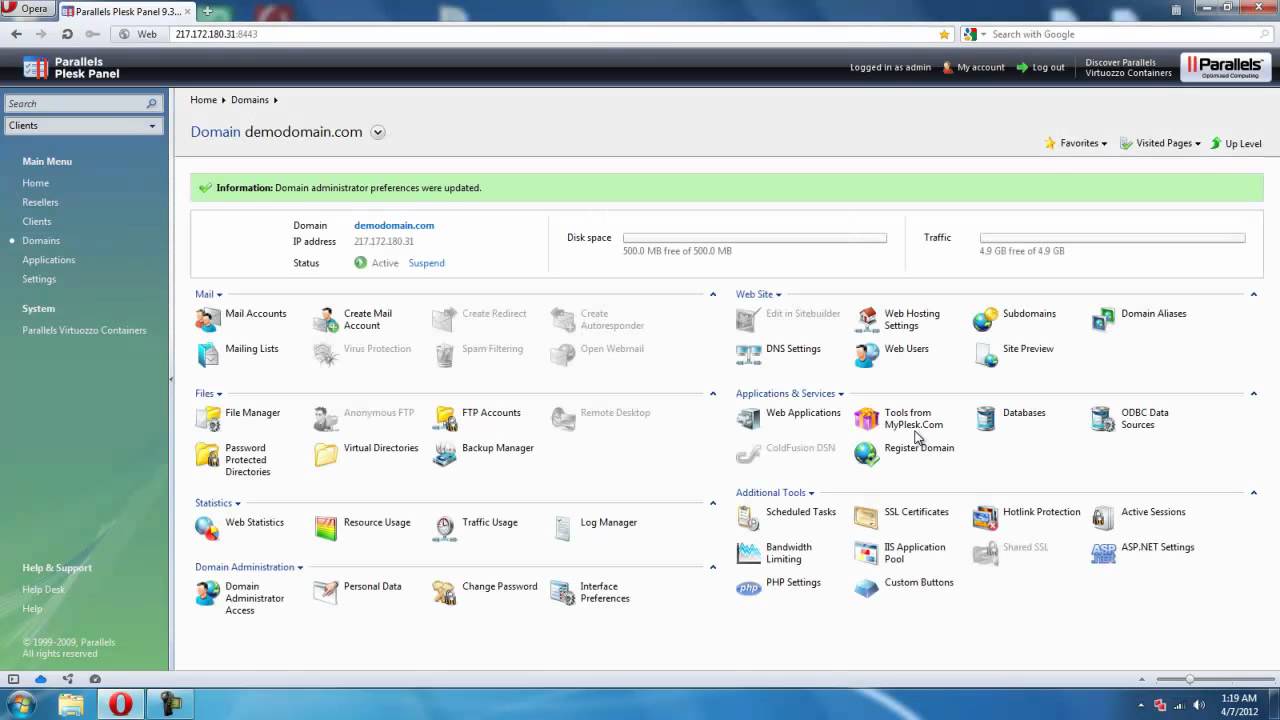
Task: Open the Databases icon
Action: pos(986,418)
